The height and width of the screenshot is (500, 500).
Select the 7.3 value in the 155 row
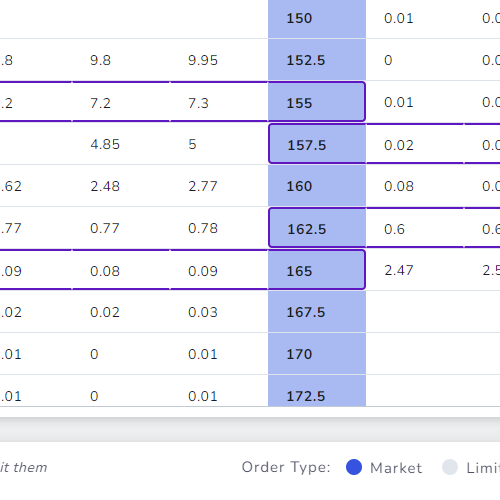(198, 103)
